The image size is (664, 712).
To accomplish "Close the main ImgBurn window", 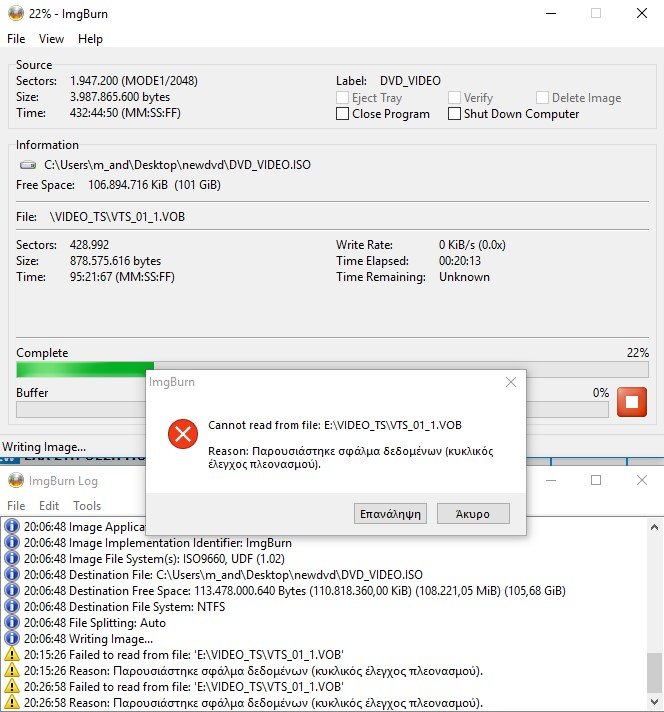I will [642, 13].
